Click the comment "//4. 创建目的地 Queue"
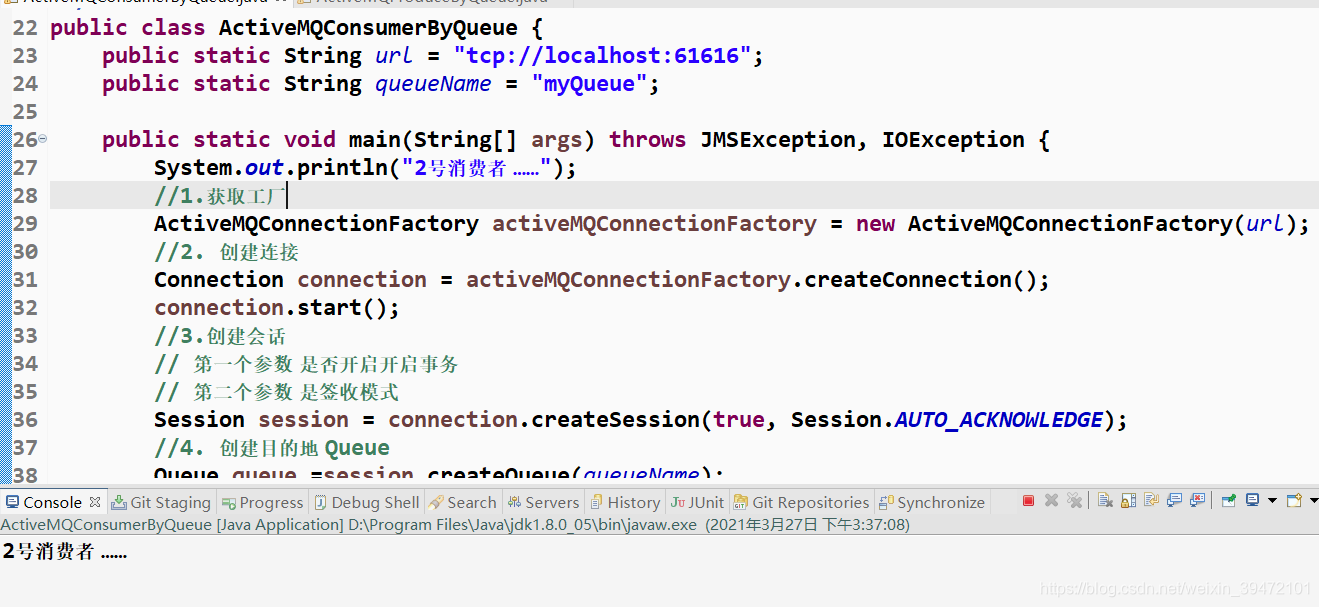Screen dimensions: 1319x607 point(272,447)
